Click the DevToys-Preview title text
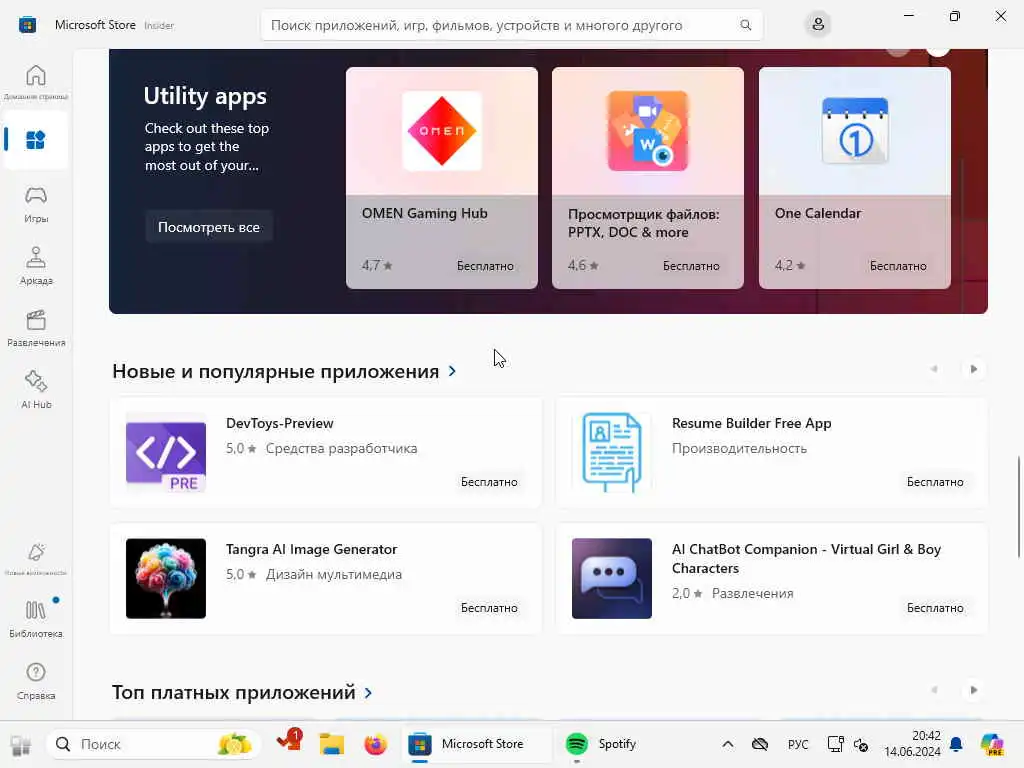 click(x=280, y=423)
